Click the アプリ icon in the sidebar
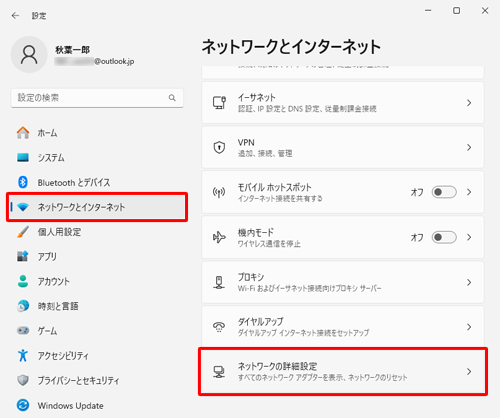This screenshot has height=418, width=500. click(23, 256)
